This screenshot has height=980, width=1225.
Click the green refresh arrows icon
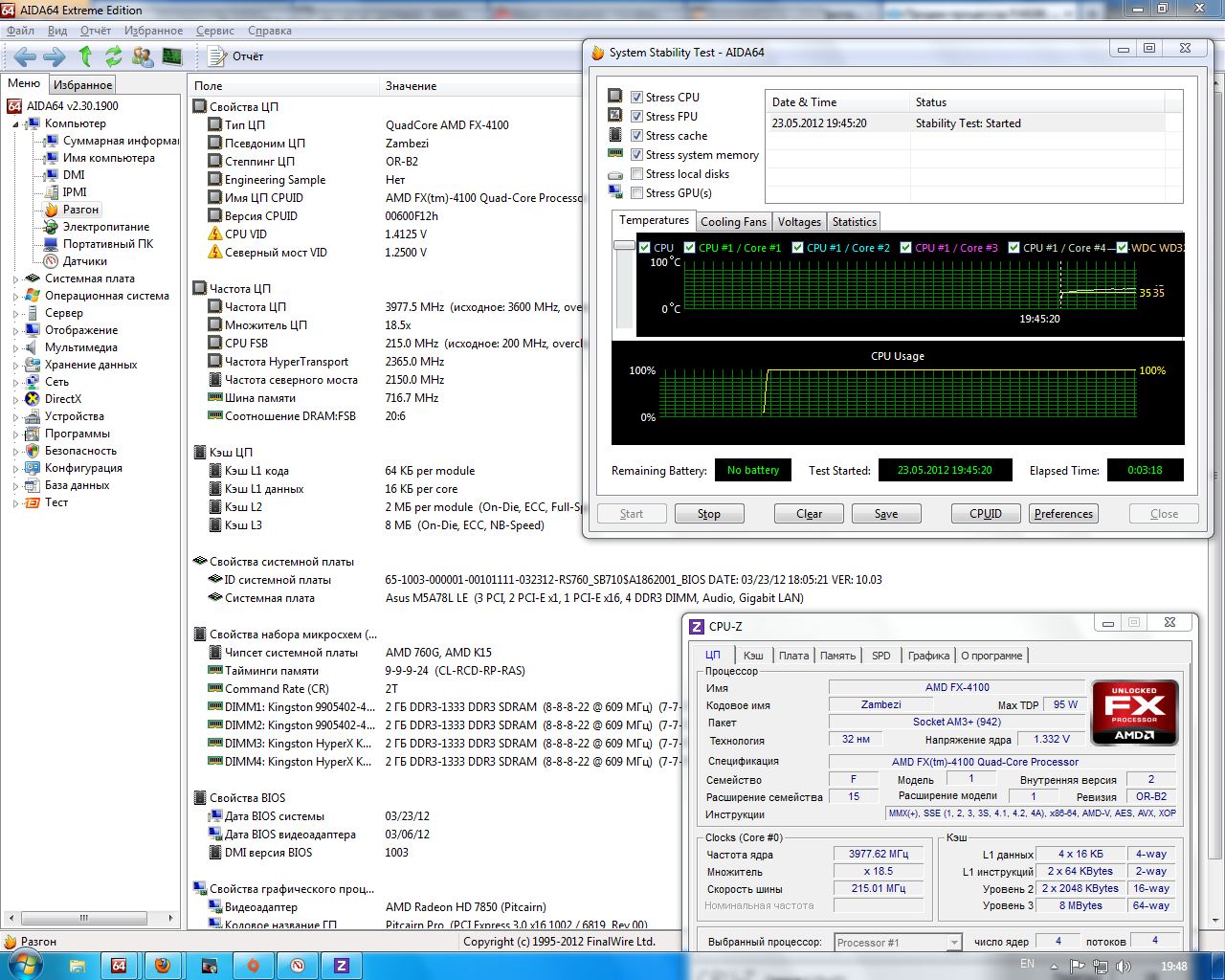tap(114, 56)
